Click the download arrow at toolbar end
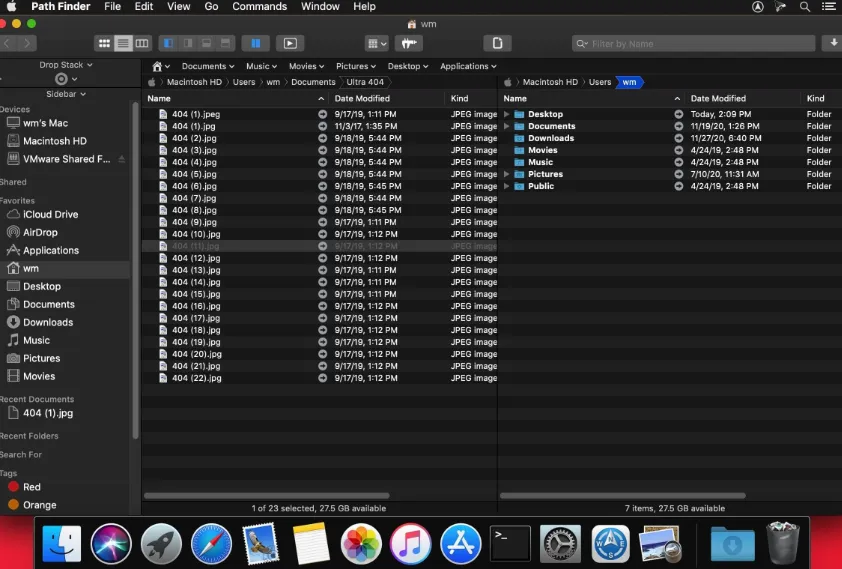The image size is (842, 569). [833, 43]
